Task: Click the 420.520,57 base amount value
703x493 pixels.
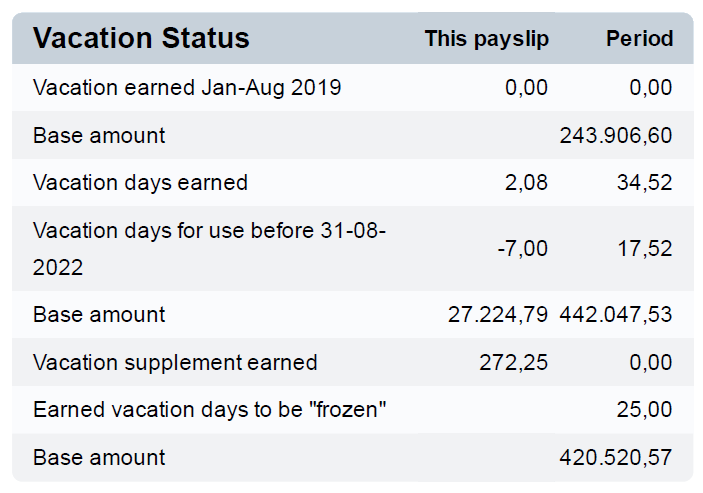Action: pyautogui.click(x=615, y=458)
